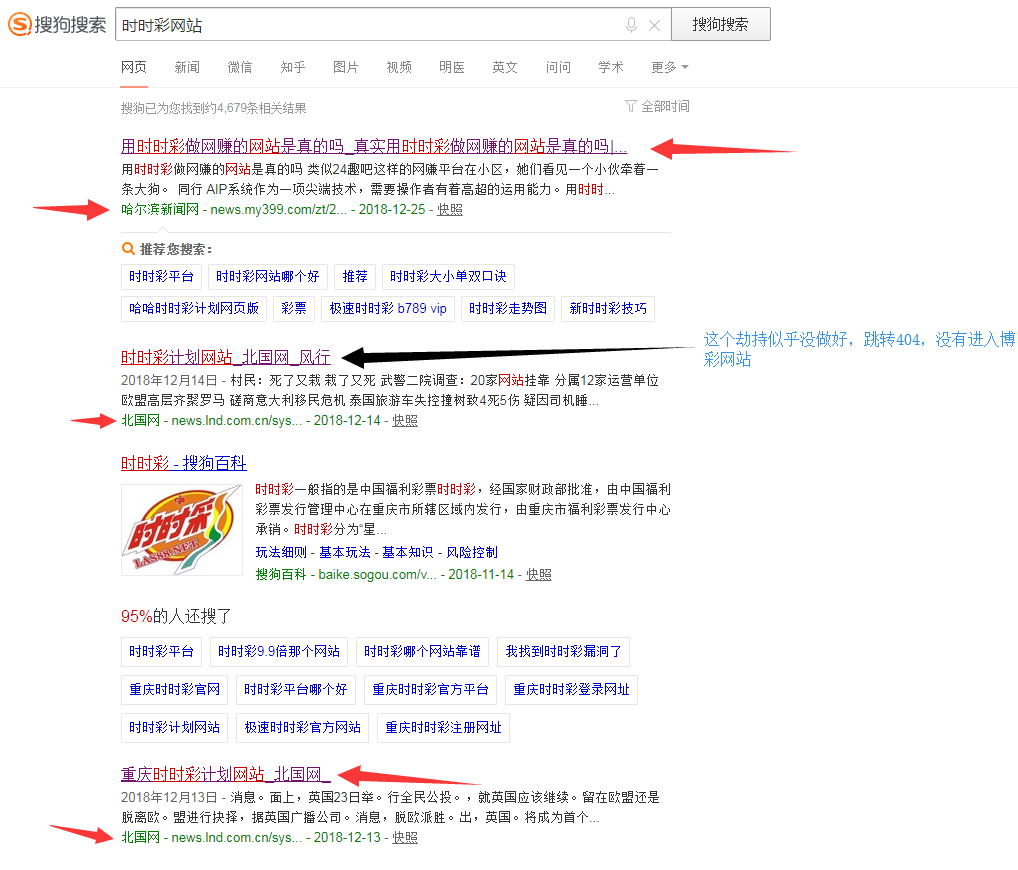Image resolution: width=1018 pixels, height=870 pixels.
Task: Click suggested search 推荐
Action: point(354,277)
